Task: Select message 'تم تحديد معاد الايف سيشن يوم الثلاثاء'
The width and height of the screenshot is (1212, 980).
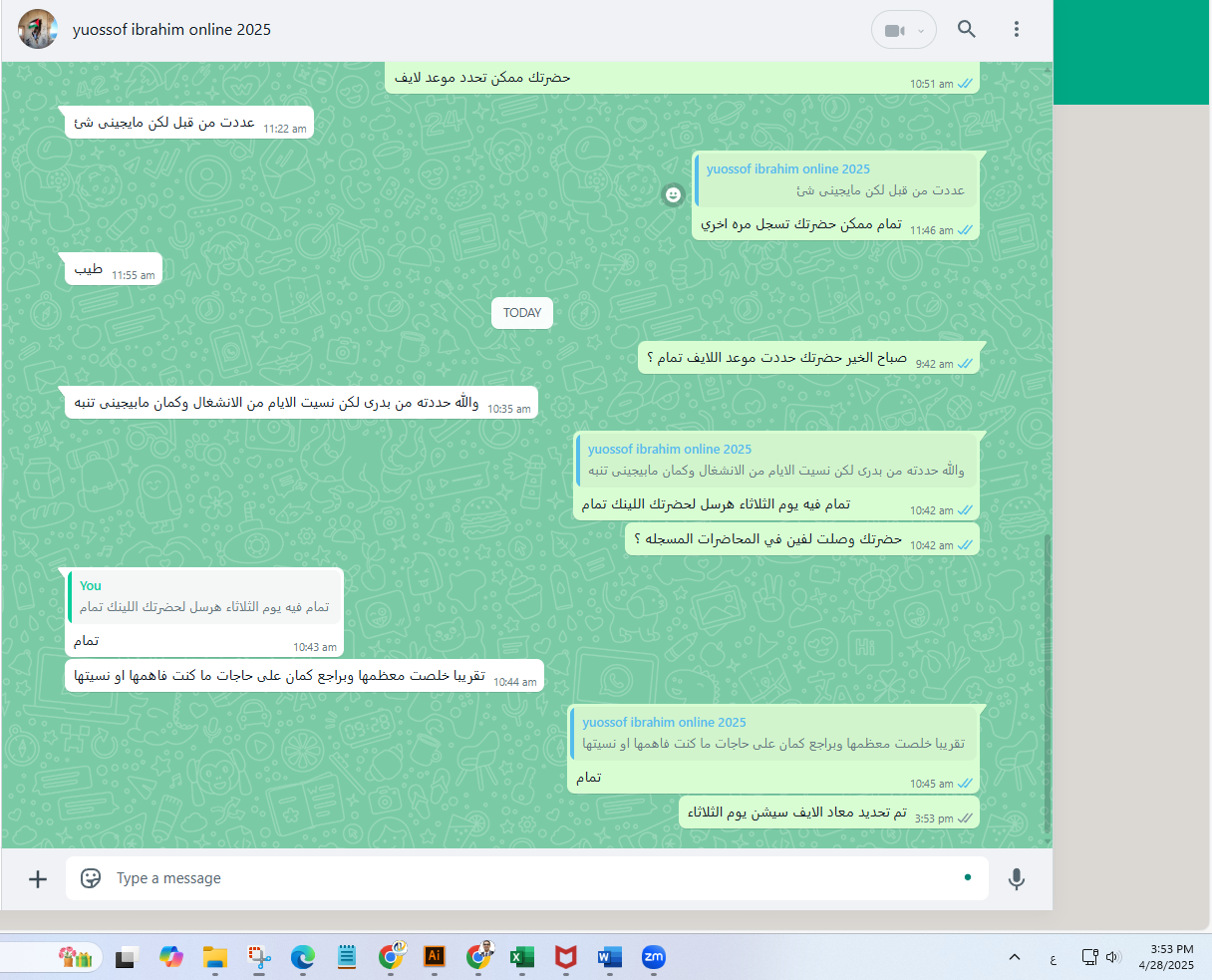Action: [x=829, y=813]
